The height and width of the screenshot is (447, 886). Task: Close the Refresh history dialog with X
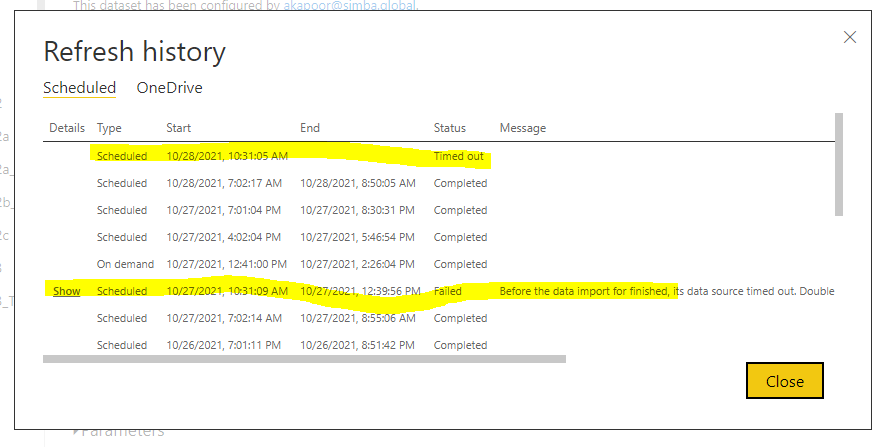850,37
